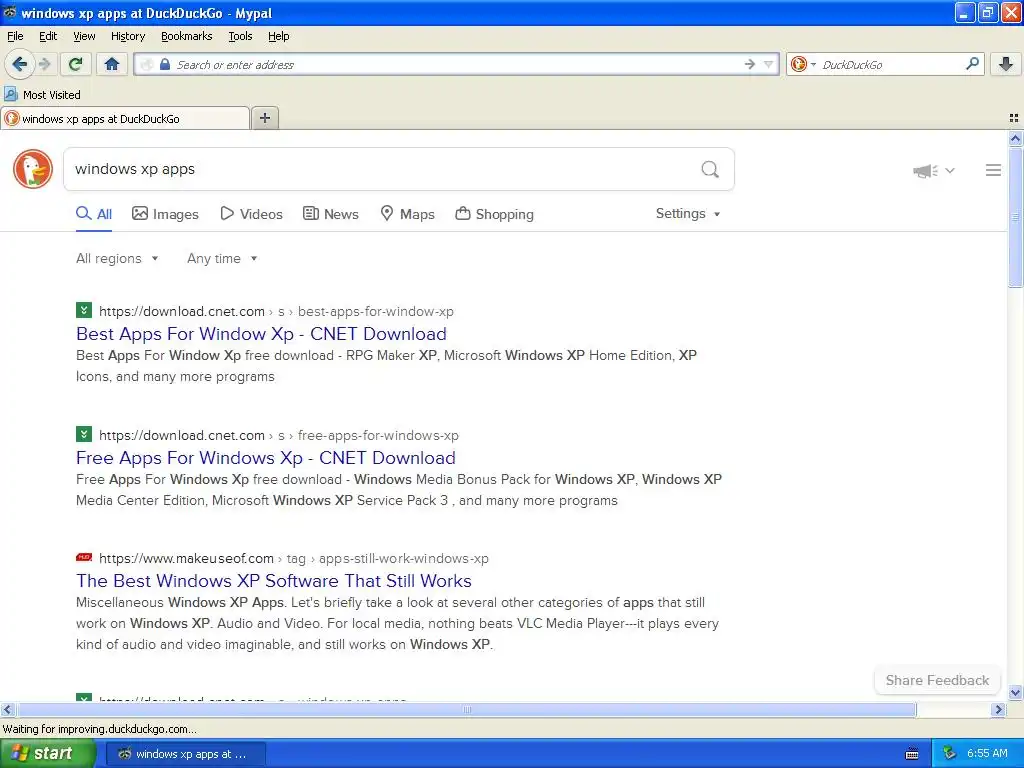Click the list all tabs icon

[1014, 118]
